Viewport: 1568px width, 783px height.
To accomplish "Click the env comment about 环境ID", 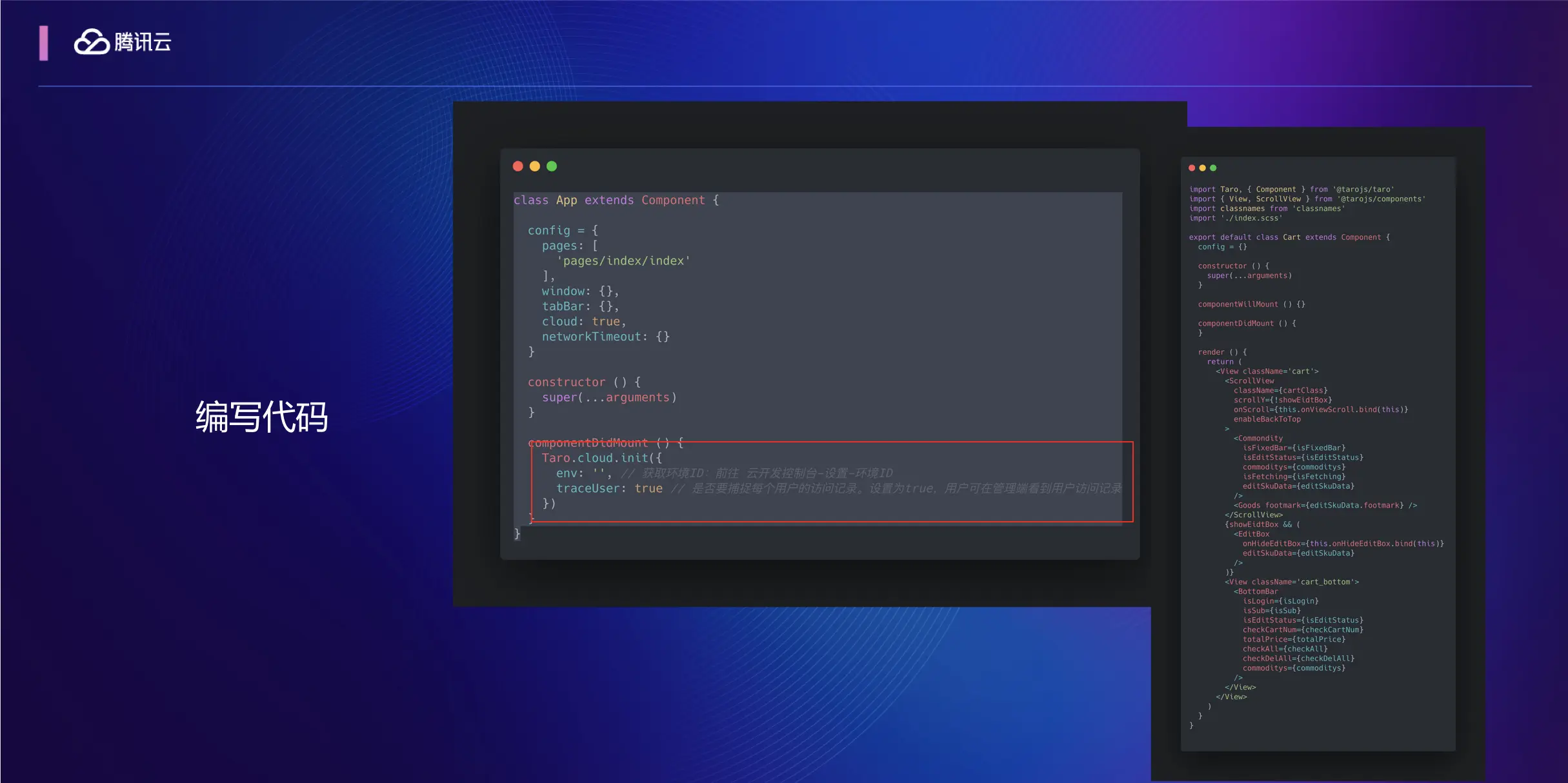I will point(756,473).
